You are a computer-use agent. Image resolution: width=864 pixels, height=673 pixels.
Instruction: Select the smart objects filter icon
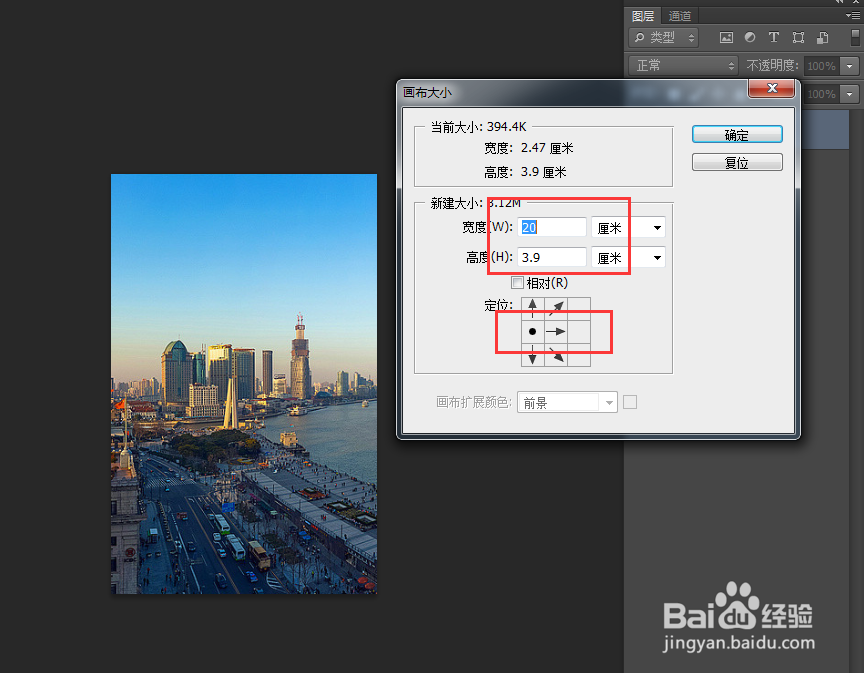(823, 37)
